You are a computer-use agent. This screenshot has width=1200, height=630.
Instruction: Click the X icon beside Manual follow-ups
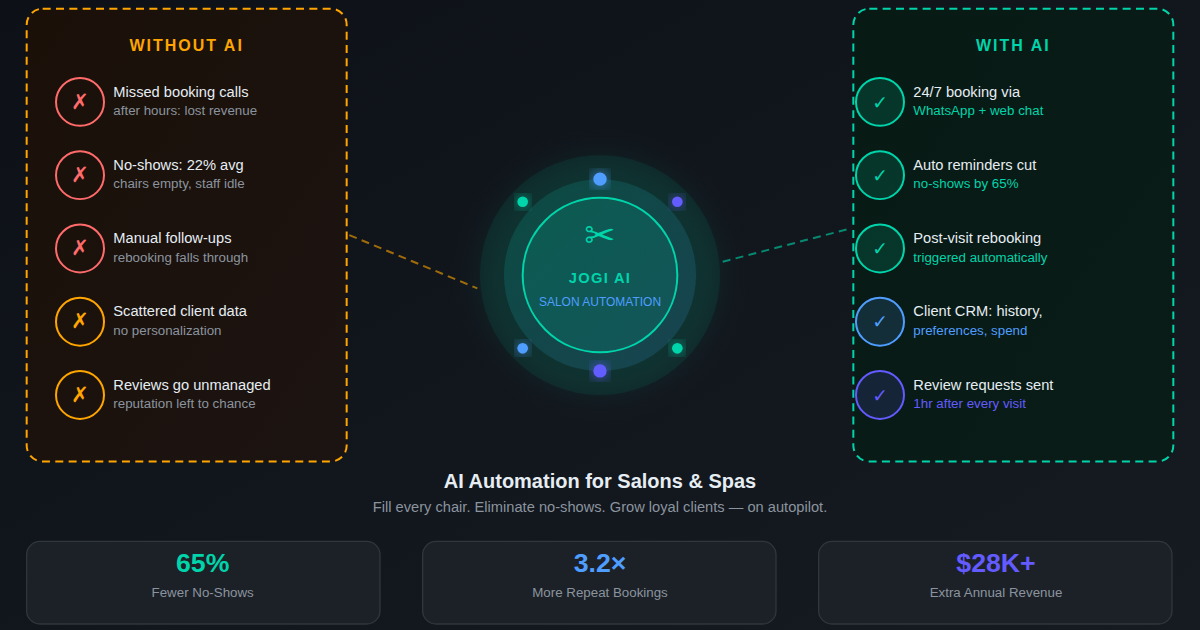coord(80,248)
